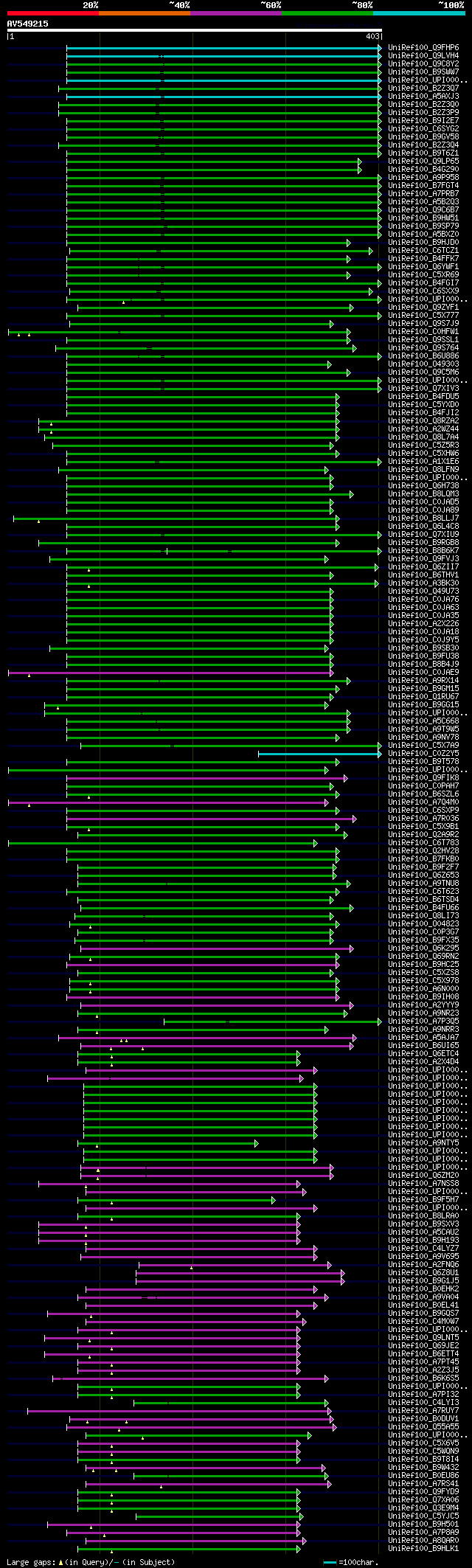
Task: Click the UniRef100_C0Z2Y5 label
Action: point(423,753)
